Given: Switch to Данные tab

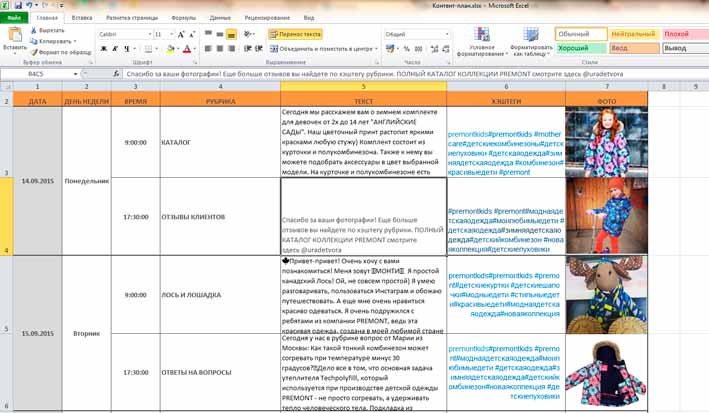Looking at the screenshot, I should [x=220, y=18].
